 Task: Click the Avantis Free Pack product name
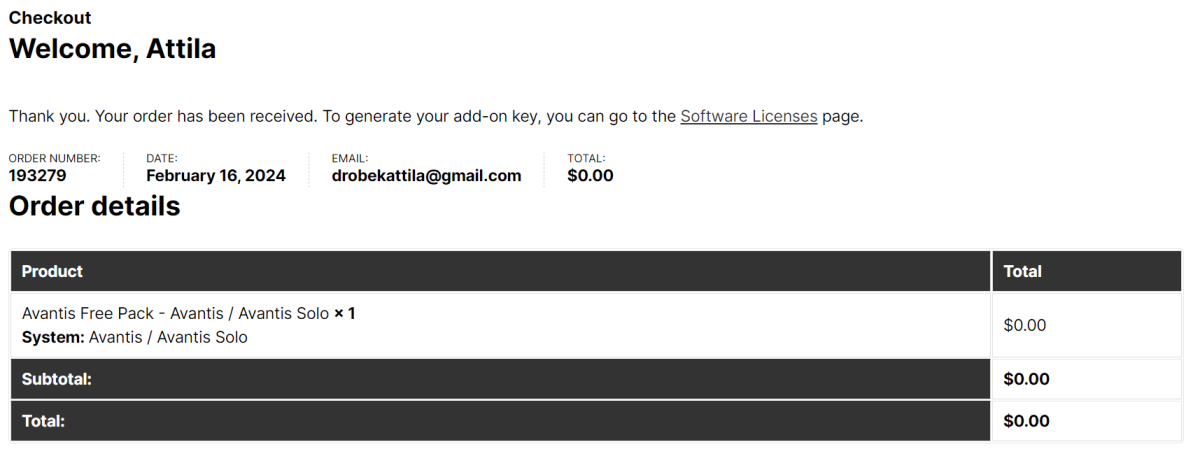(x=175, y=313)
